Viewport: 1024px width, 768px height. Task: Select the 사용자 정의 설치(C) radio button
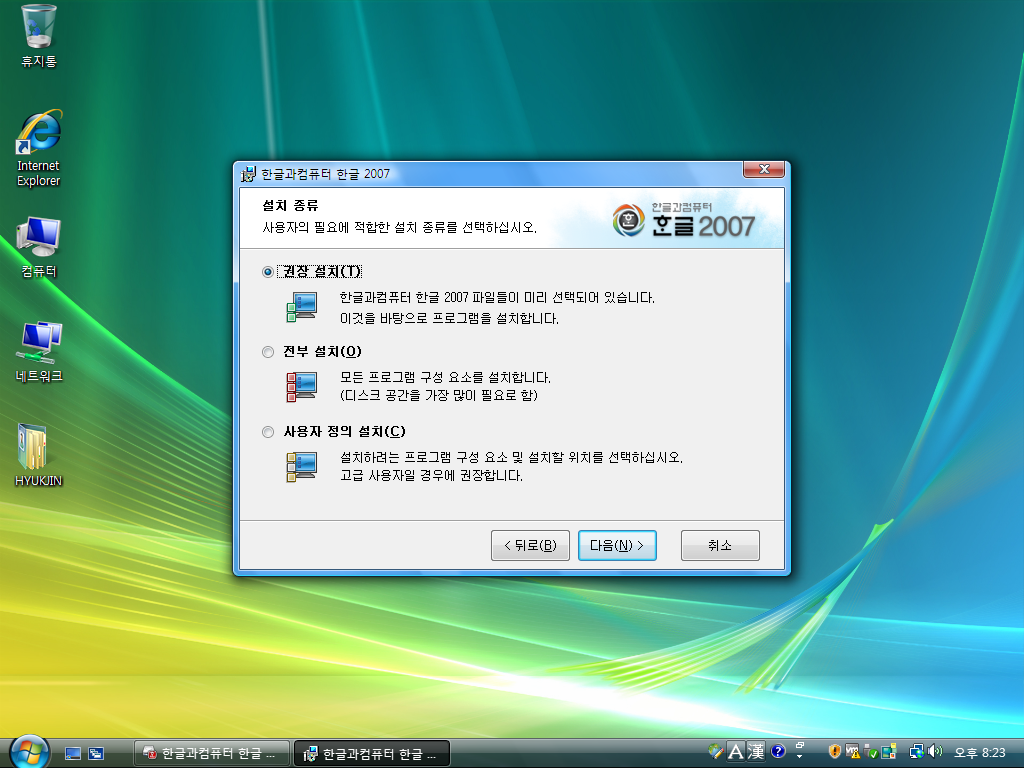point(268,432)
